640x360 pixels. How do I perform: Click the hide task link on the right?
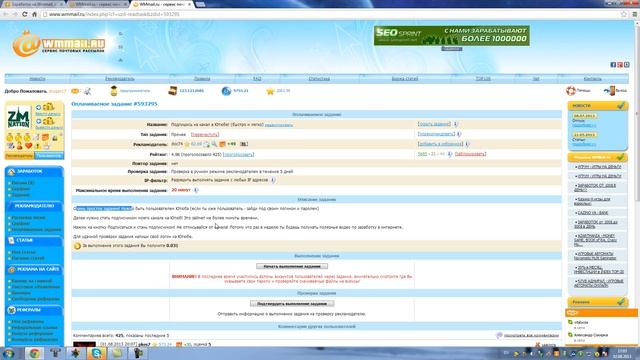click(x=434, y=124)
